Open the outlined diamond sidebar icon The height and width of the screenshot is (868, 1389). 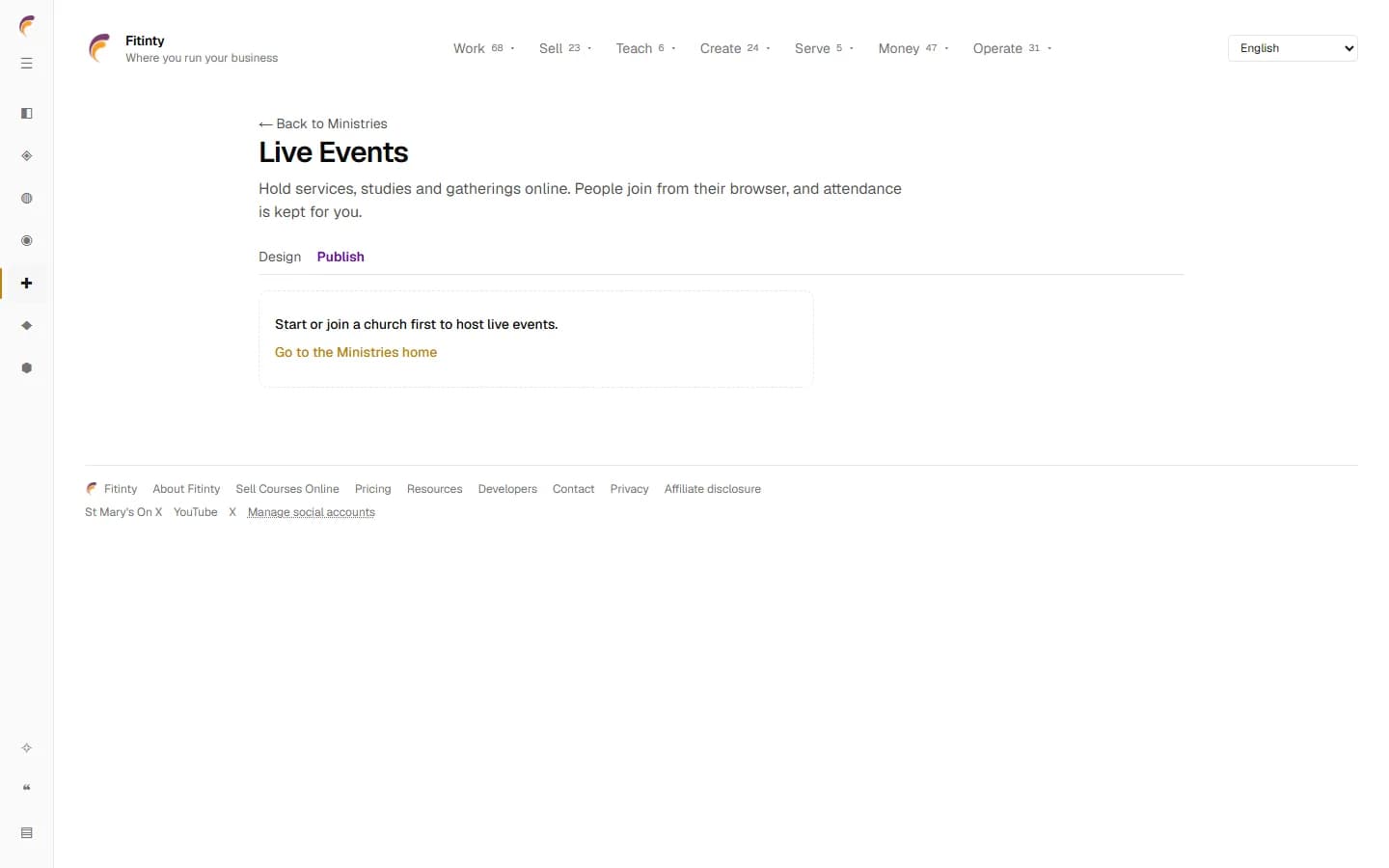[x=27, y=156]
